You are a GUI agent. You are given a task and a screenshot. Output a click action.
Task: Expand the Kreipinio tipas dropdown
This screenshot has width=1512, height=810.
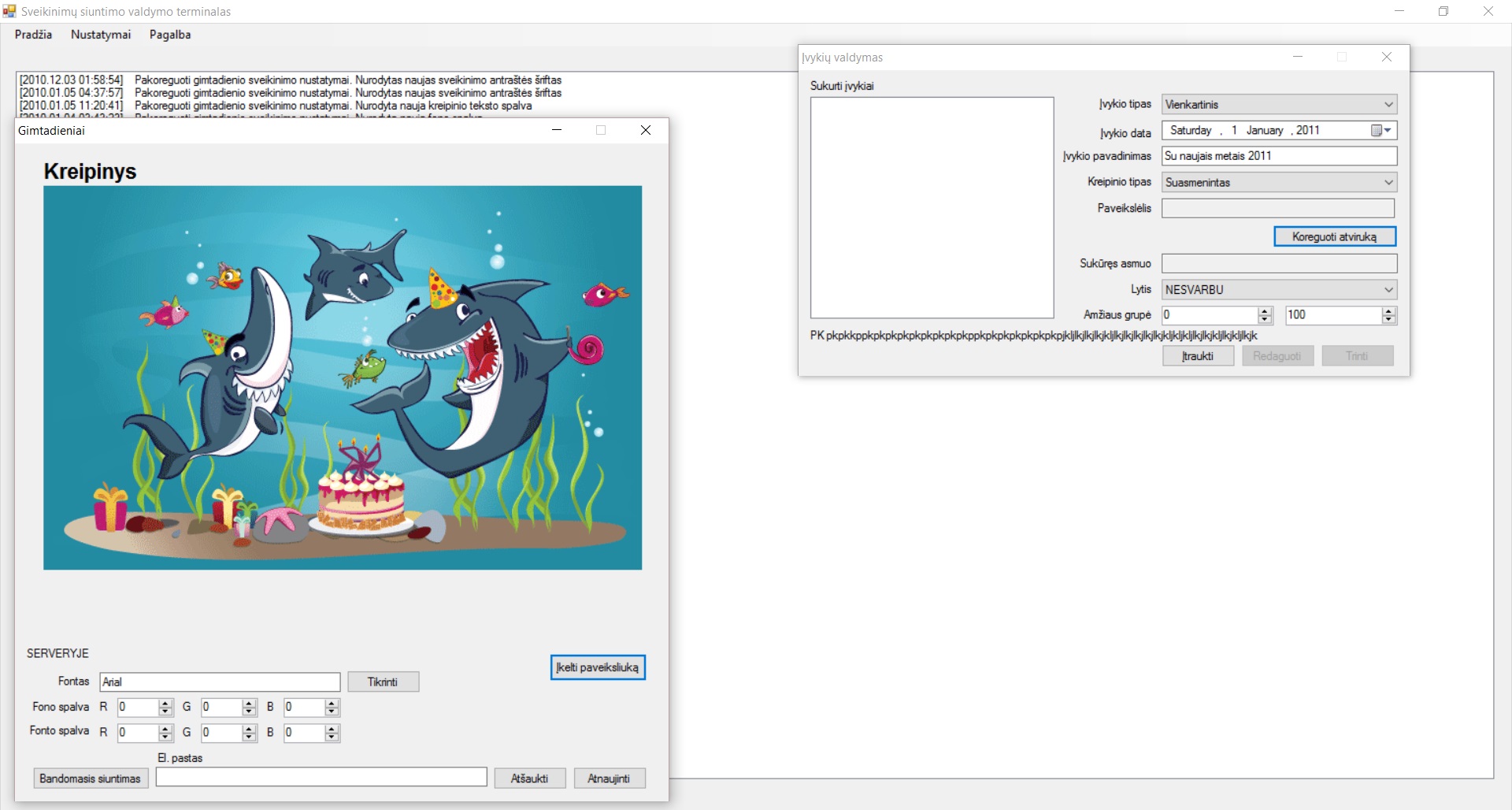coord(1388,182)
